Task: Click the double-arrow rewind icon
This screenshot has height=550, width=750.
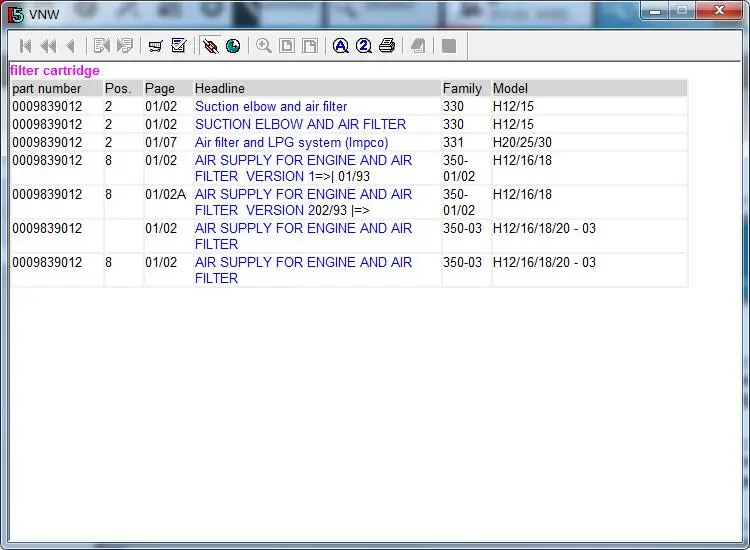Action: (48, 46)
